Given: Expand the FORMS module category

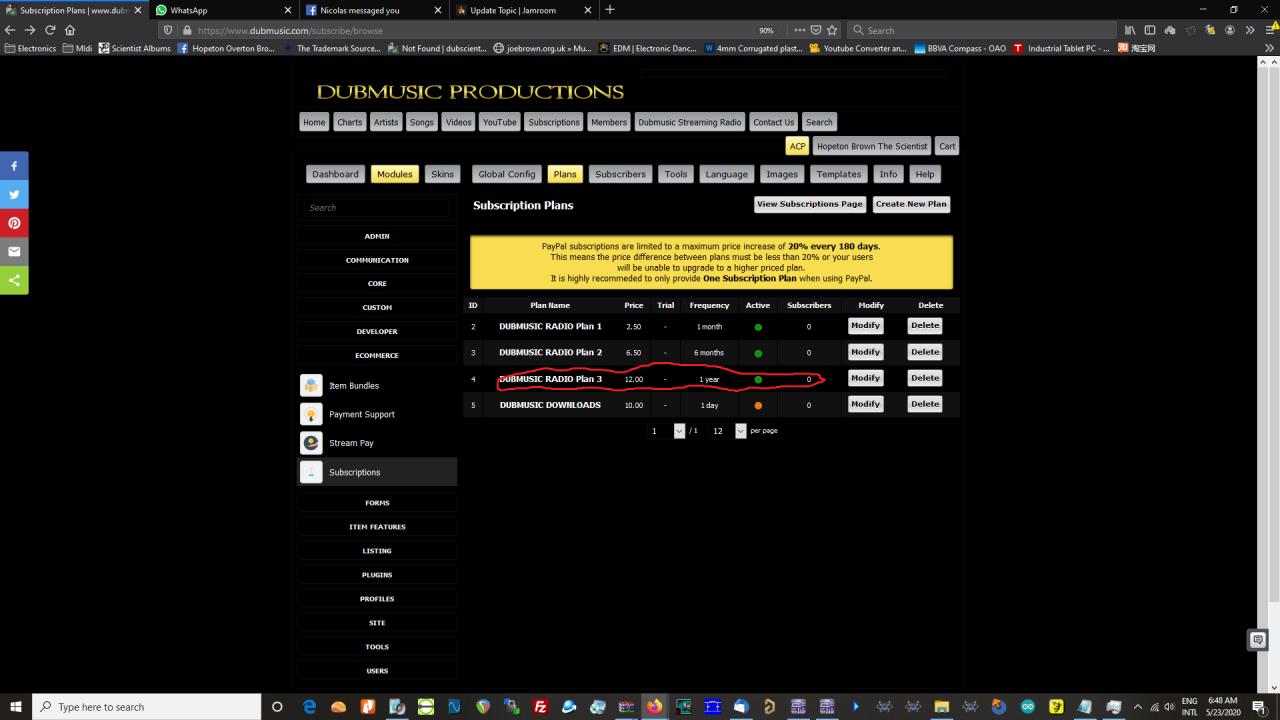Looking at the screenshot, I should click(377, 503).
